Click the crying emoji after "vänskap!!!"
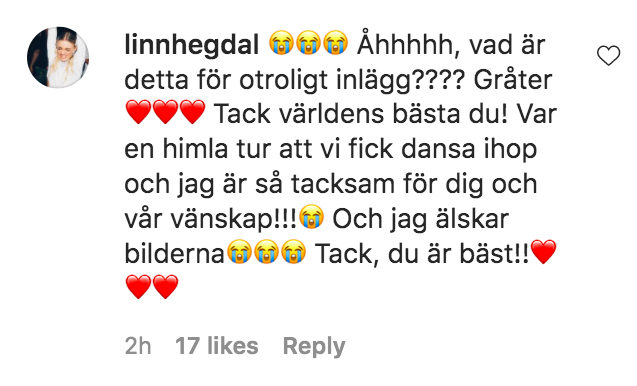Screen dimensions: 637x386 pyautogui.click(x=312, y=217)
